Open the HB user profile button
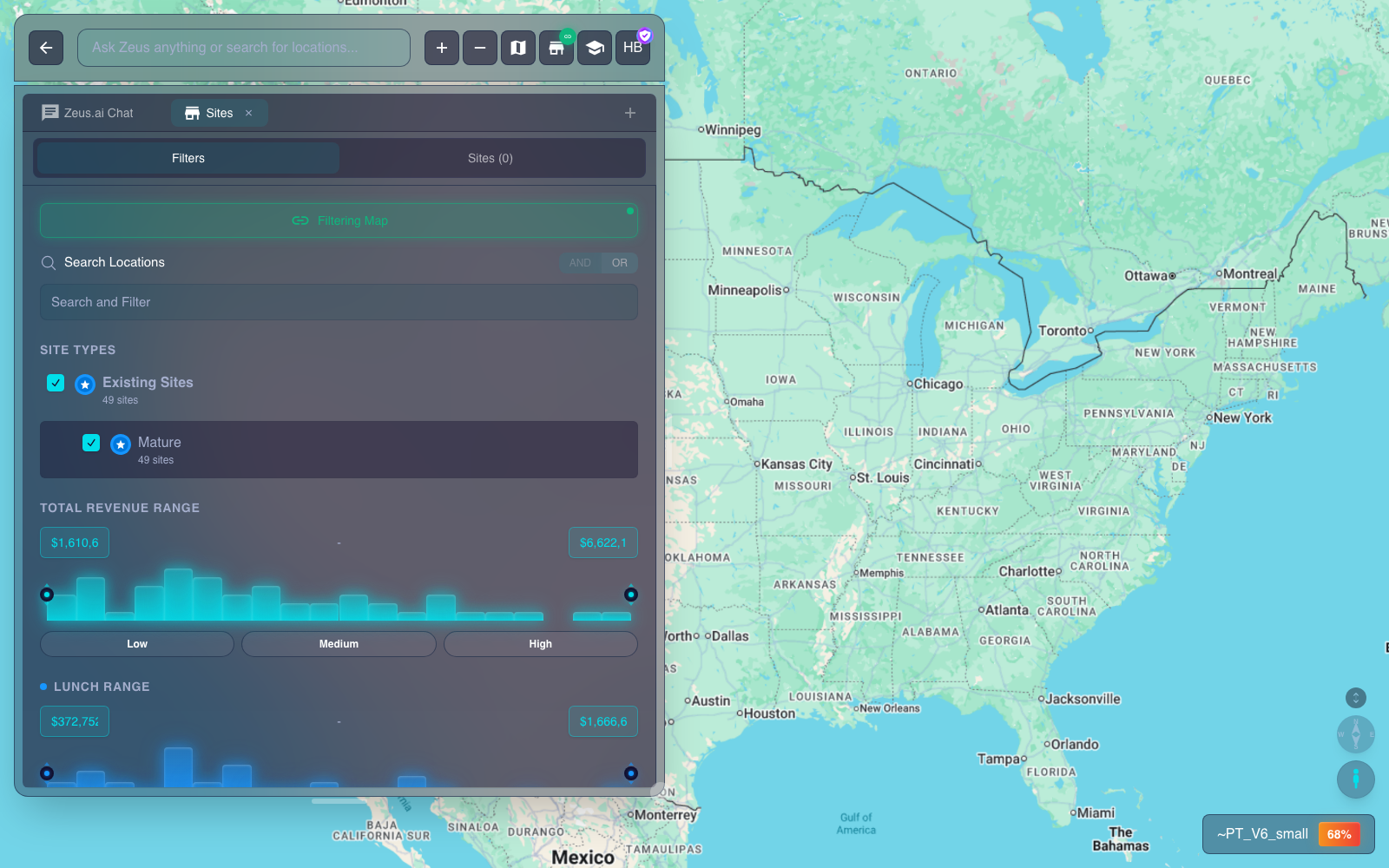Viewport: 1389px width, 868px height. [x=633, y=48]
